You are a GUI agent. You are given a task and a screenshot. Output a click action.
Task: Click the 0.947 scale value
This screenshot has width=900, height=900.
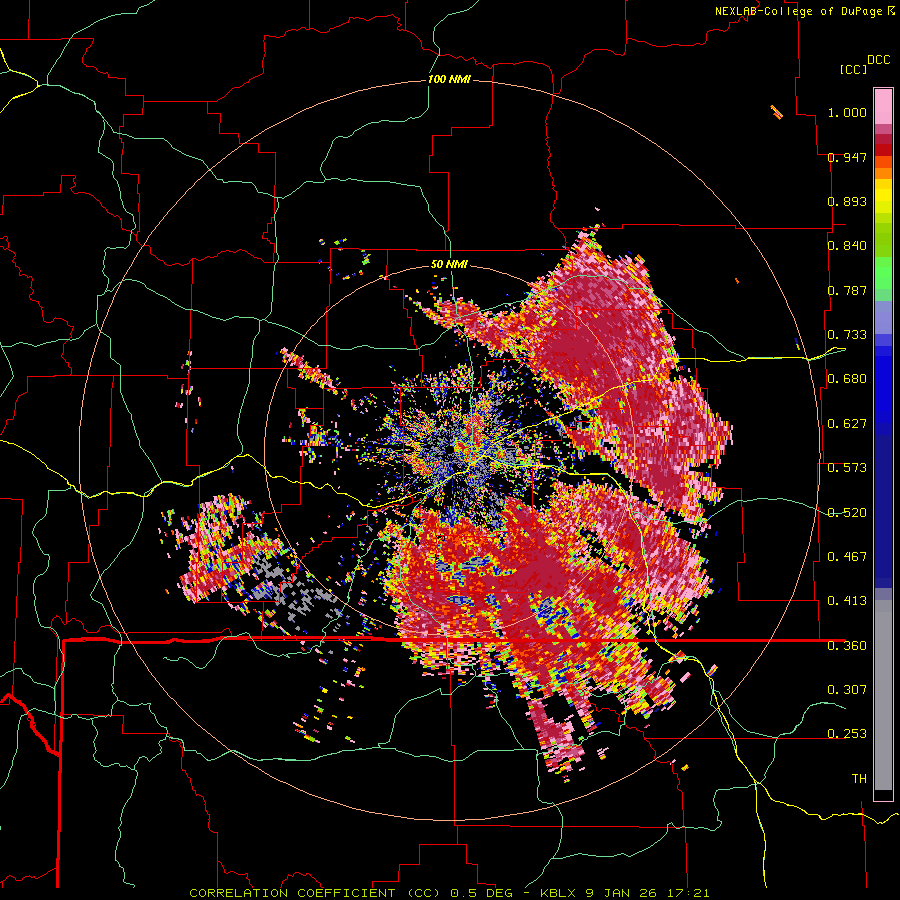(847, 157)
